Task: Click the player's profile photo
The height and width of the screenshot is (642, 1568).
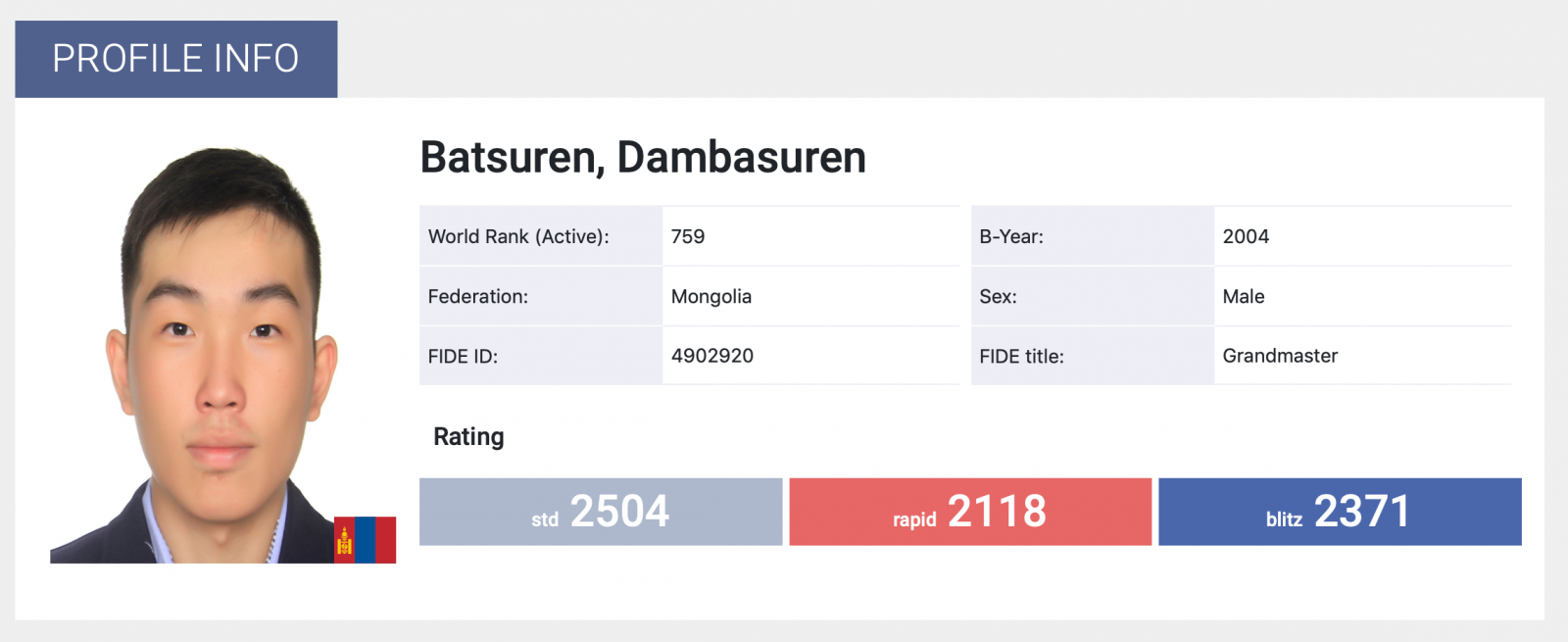Action: 221,355
